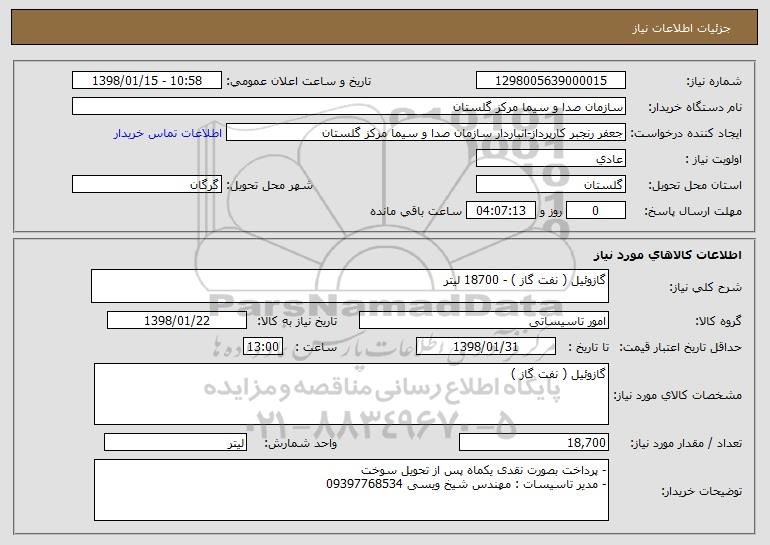The height and width of the screenshot is (545, 770).
Task: Click the label مهلت ارسال پاسخ
Action: coord(693,212)
